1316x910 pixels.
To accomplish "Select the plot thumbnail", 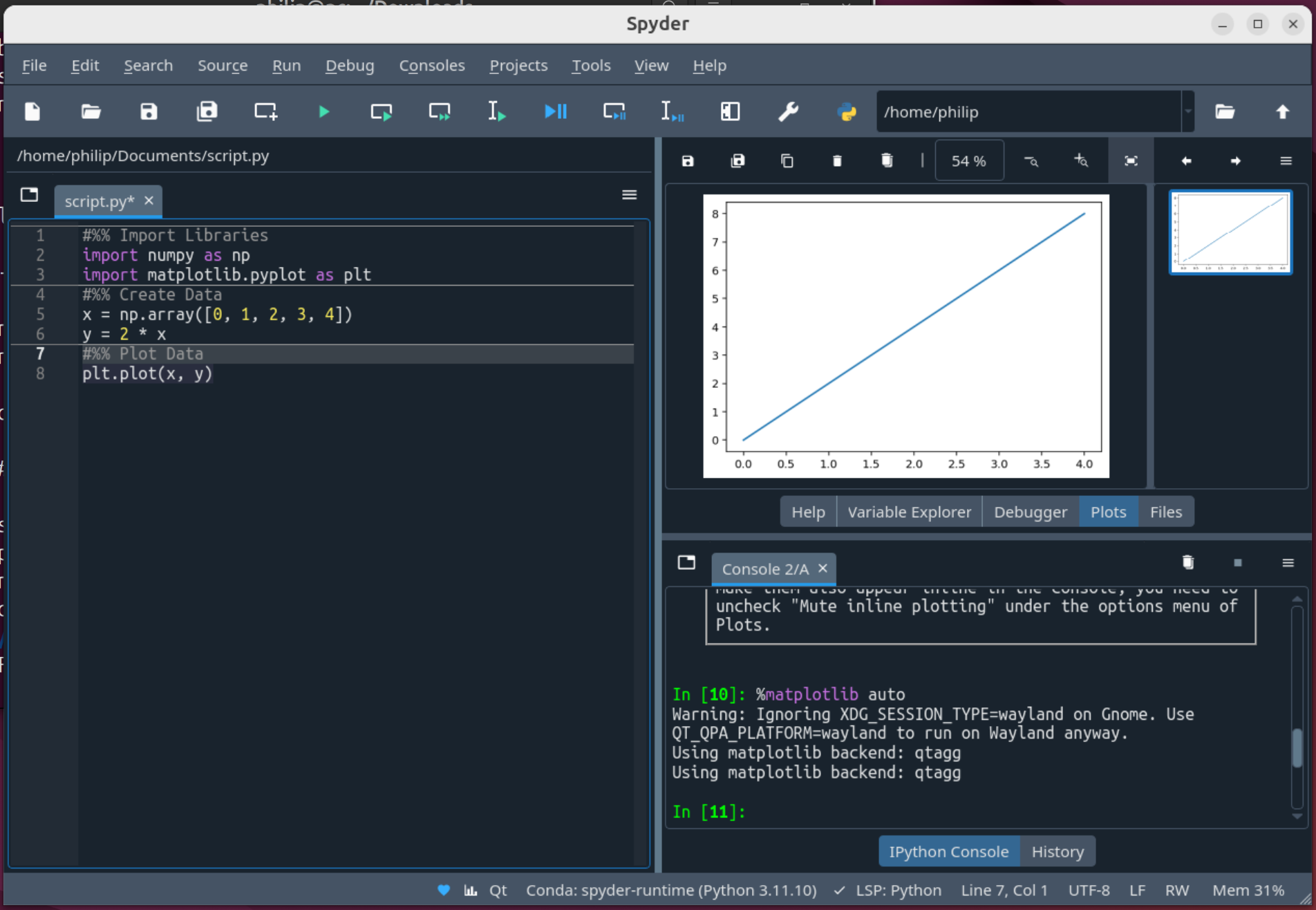I will 1230,233.
